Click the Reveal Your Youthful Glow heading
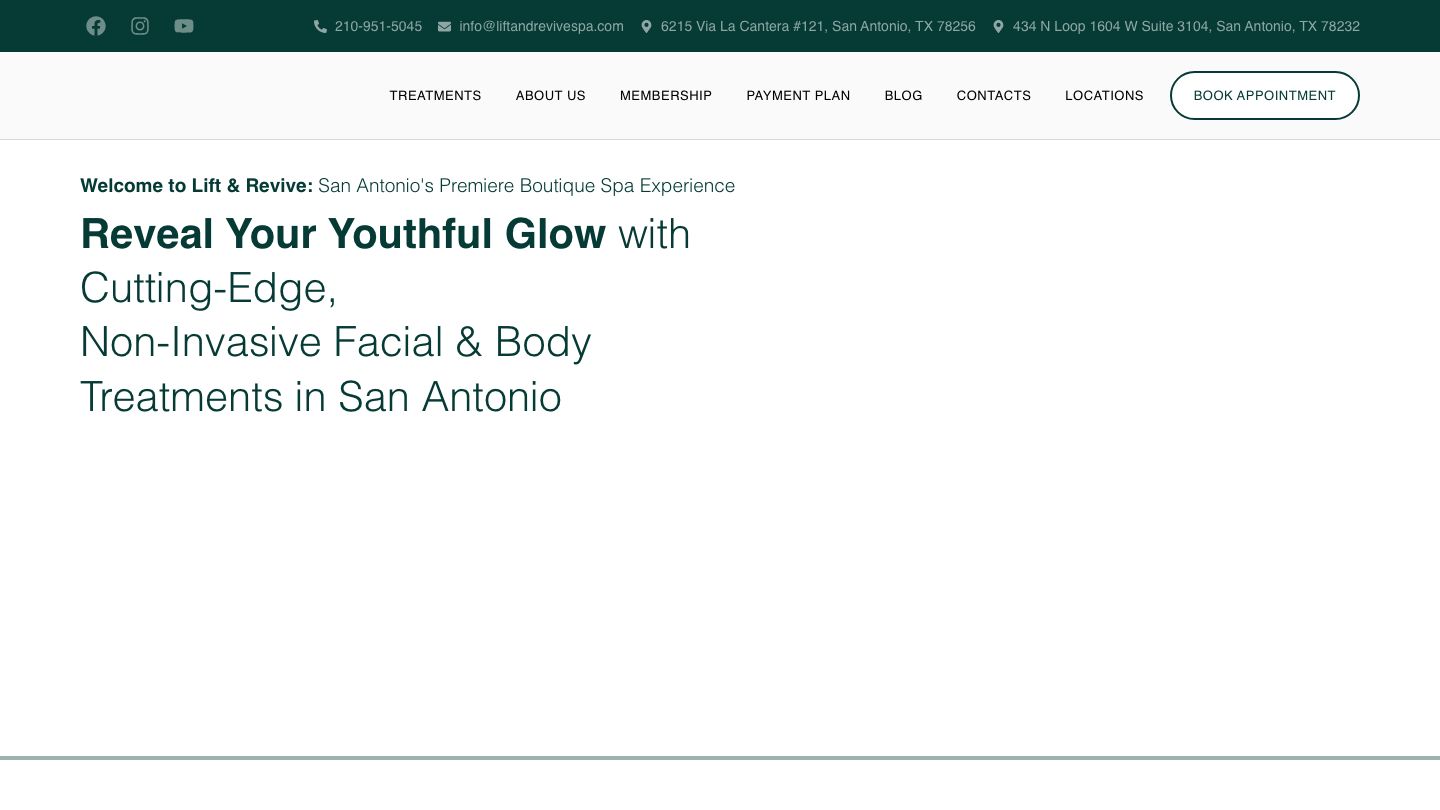 (343, 235)
